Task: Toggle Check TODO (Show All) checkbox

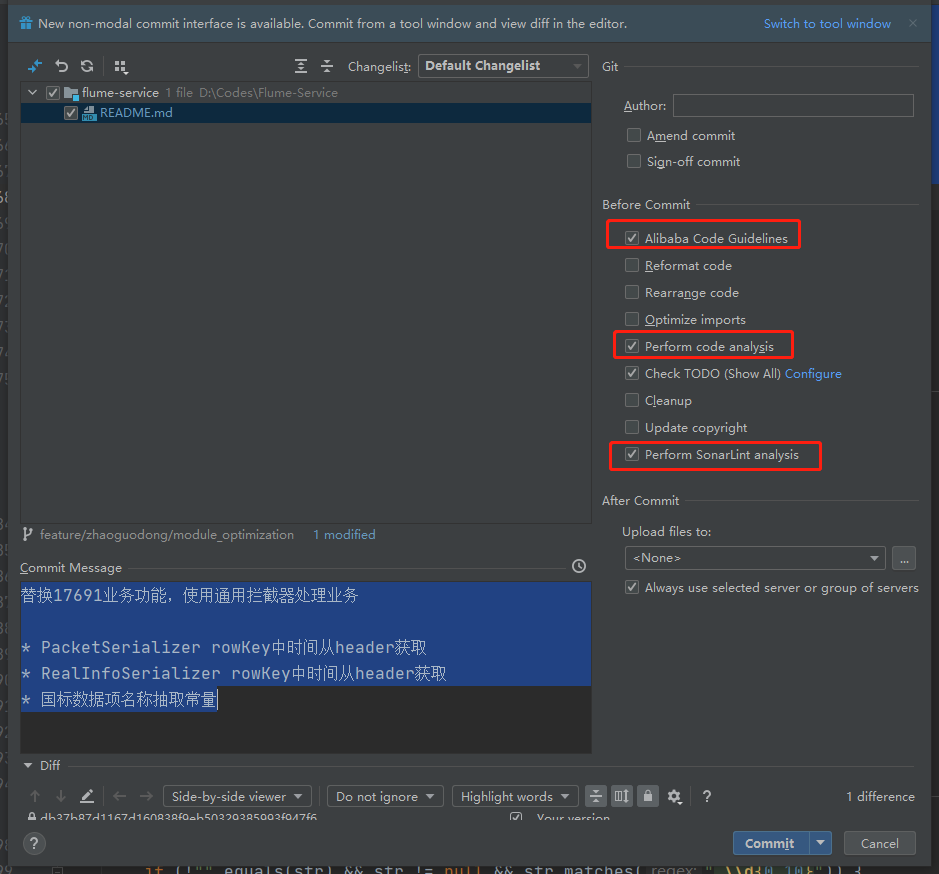Action: point(632,373)
